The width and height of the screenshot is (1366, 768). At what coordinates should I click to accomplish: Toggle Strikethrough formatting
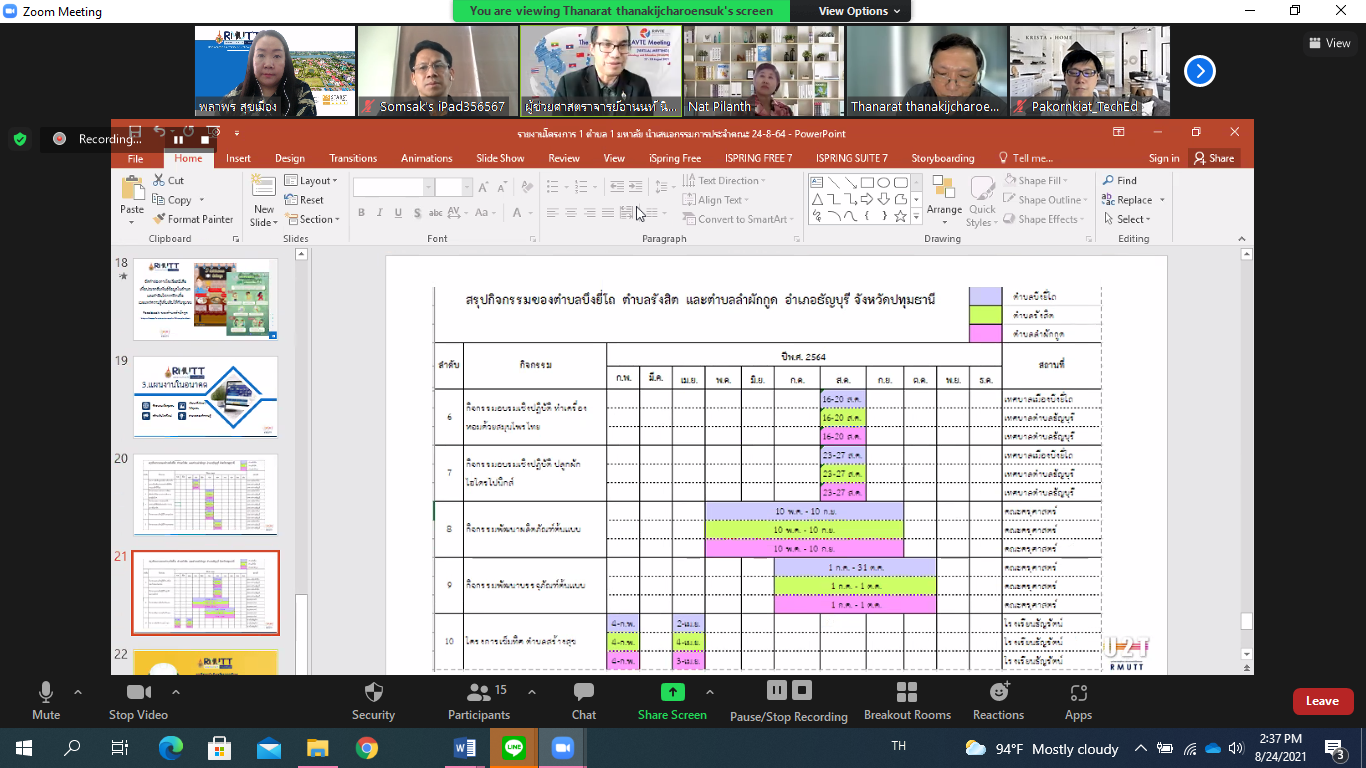(x=436, y=212)
